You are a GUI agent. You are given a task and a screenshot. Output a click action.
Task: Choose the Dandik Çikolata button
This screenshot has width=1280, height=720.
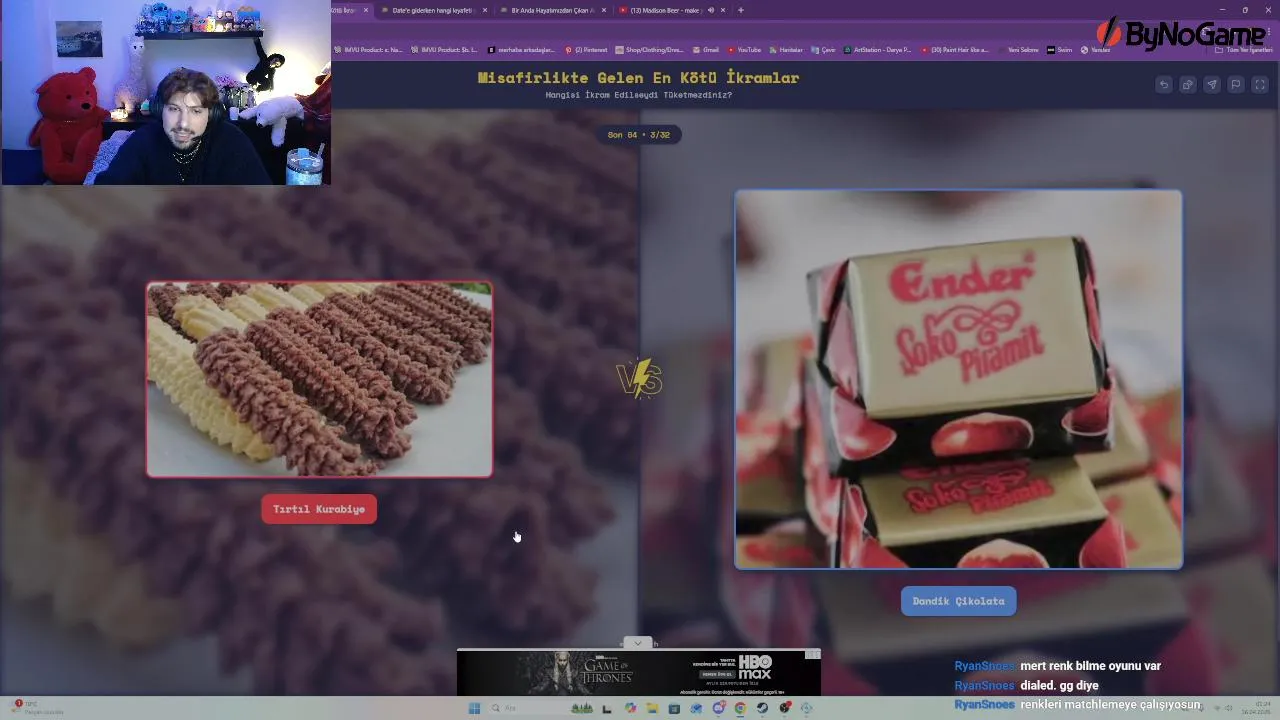pyautogui.click(x=958, y=601)
